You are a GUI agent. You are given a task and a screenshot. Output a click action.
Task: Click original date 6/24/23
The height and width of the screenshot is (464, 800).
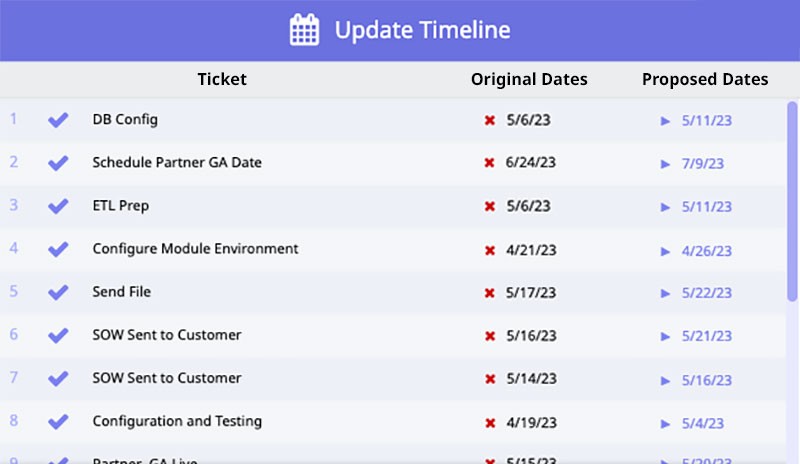click(531, 162)
